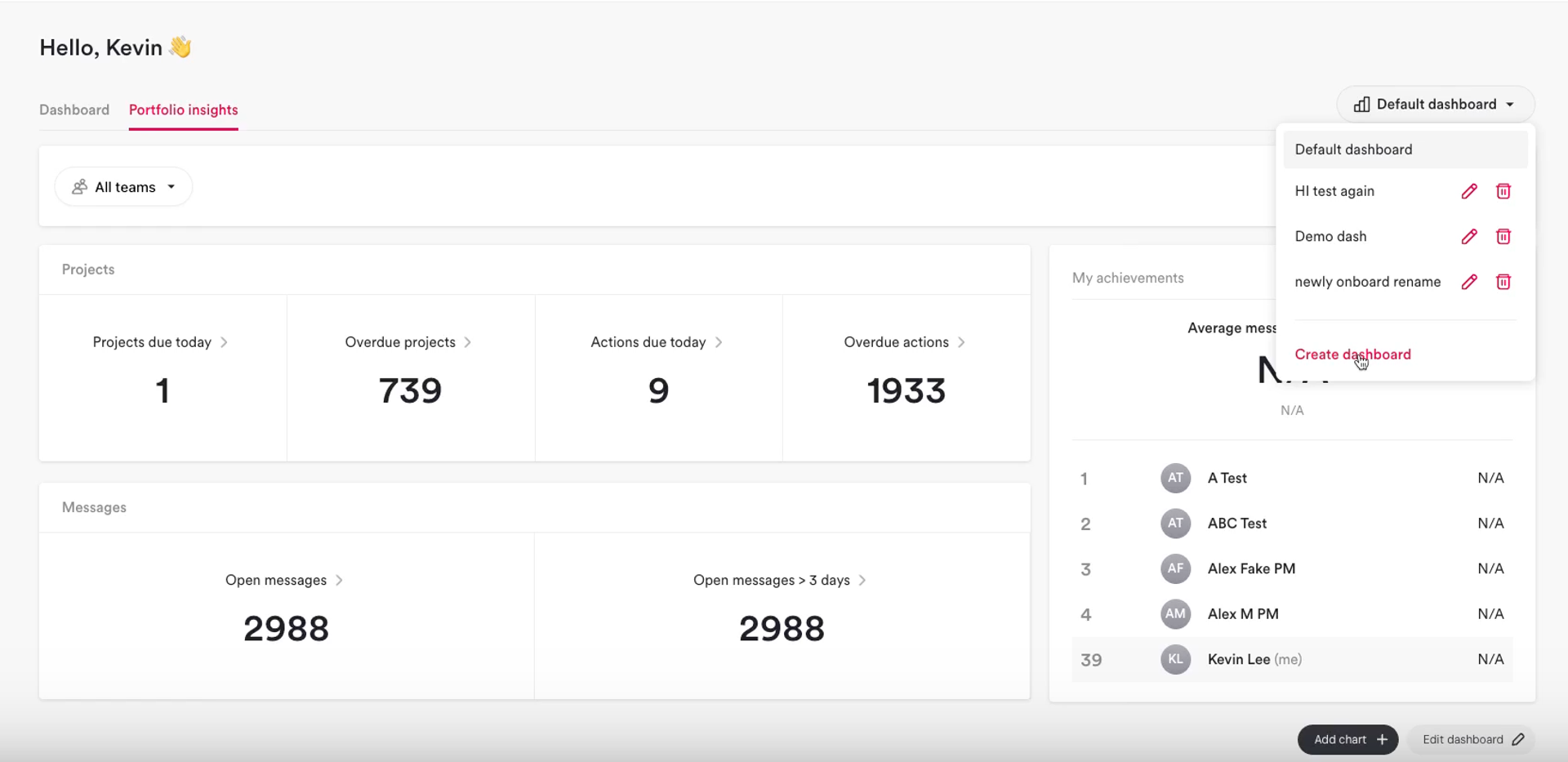Select the Portfolio insights tab
1568x762 pixels.
pyautogui.click(x=184, y=109)
